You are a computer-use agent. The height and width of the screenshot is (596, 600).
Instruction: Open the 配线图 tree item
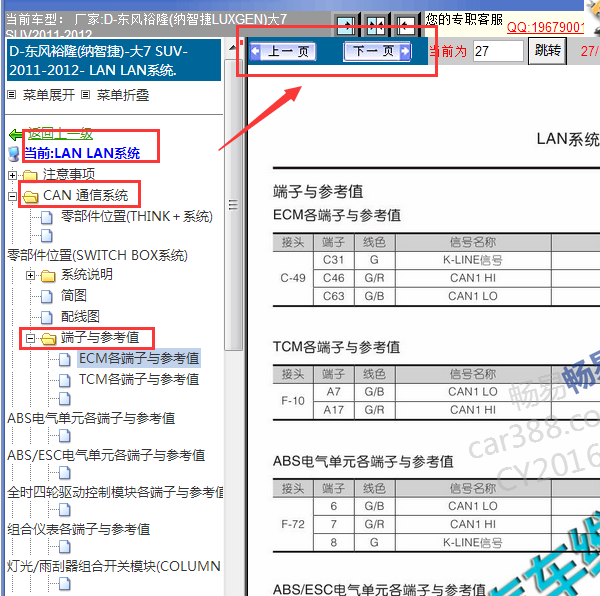(80, 317)
